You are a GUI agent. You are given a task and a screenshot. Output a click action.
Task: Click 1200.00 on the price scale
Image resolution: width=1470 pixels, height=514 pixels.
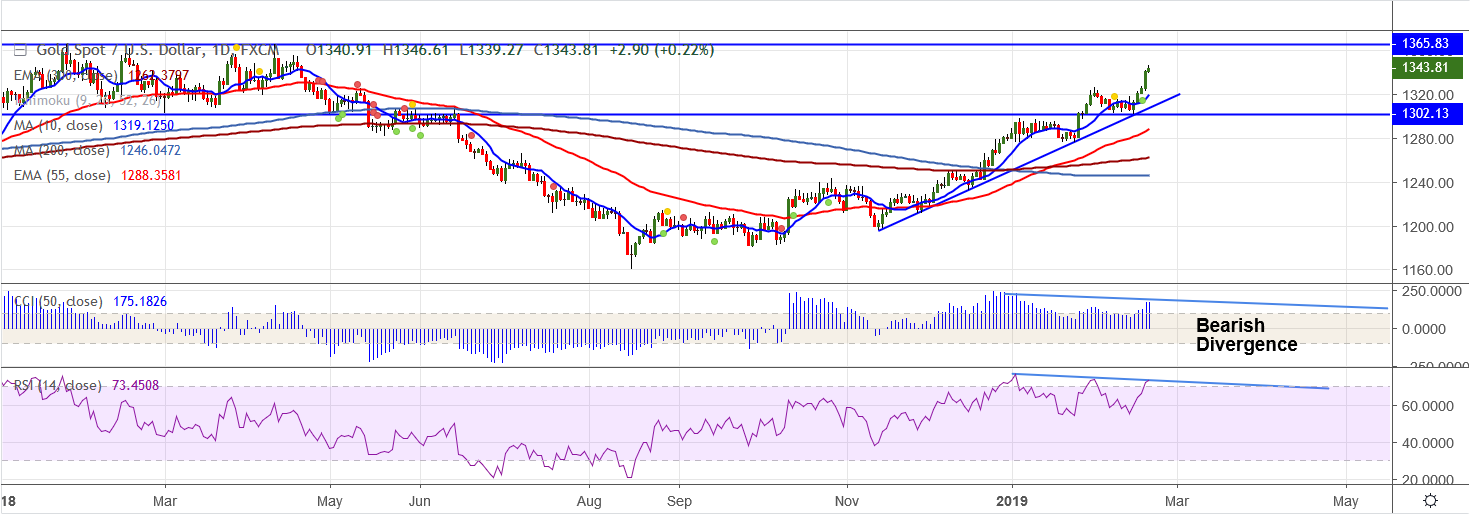(x=1427, y=226)
